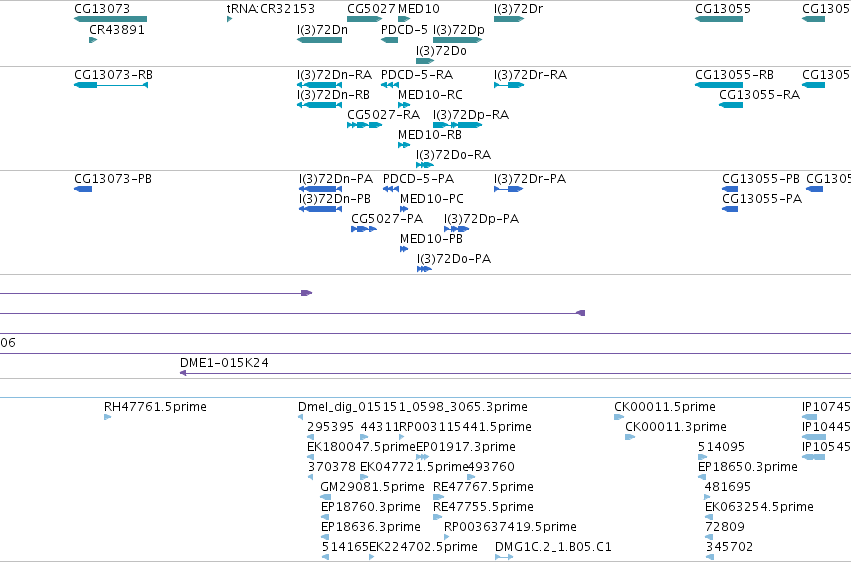Click the left arrowhead of the DME1-015K24 line
The width and height of the screenshot is (851, 562).
[183, 373]
